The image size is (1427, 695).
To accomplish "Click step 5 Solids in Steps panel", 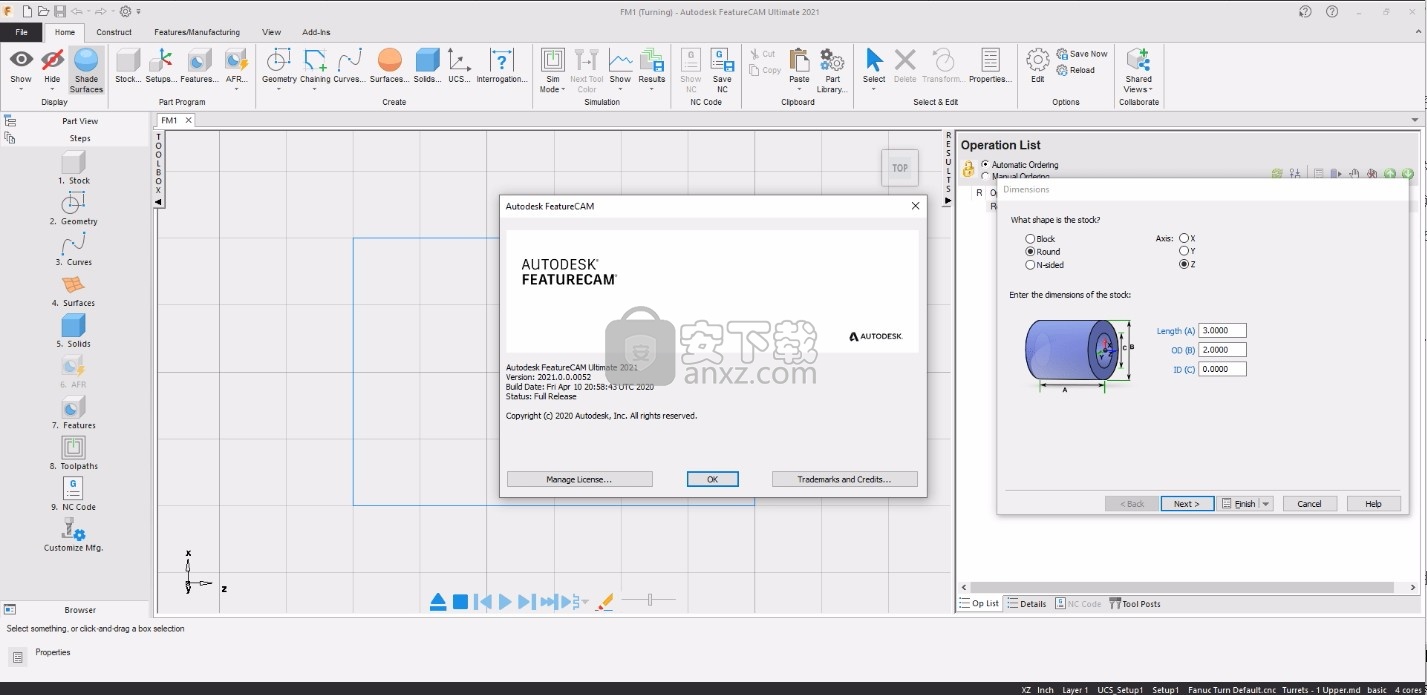I will pos(74,330).
